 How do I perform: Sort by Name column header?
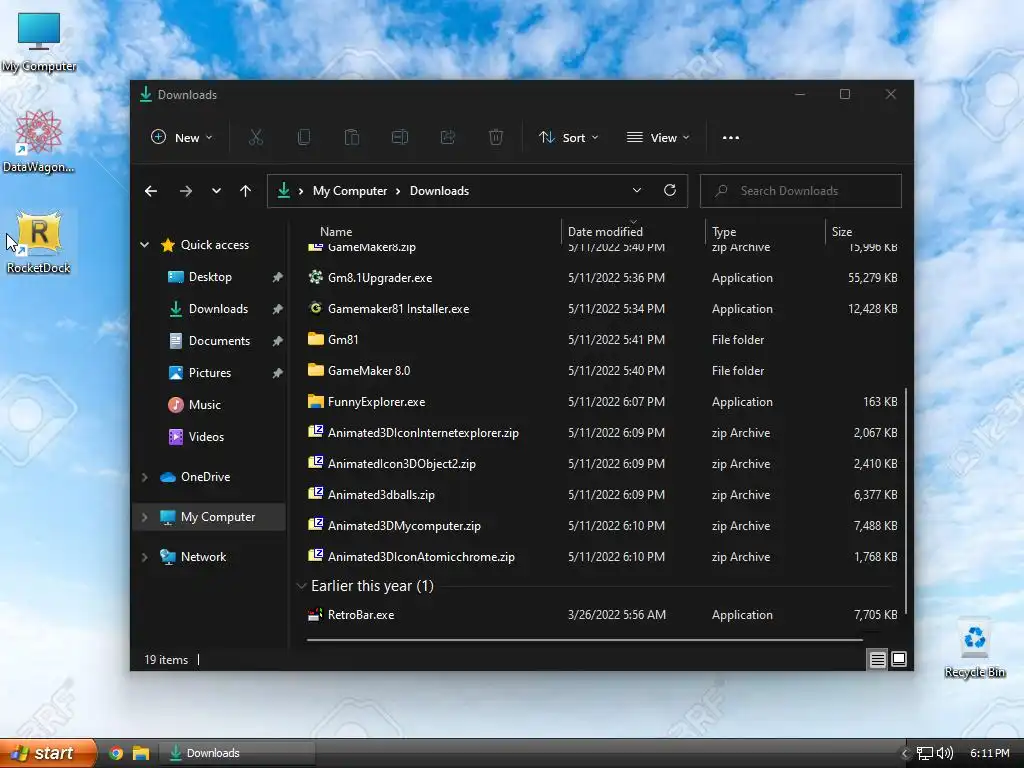coord(336,231)
